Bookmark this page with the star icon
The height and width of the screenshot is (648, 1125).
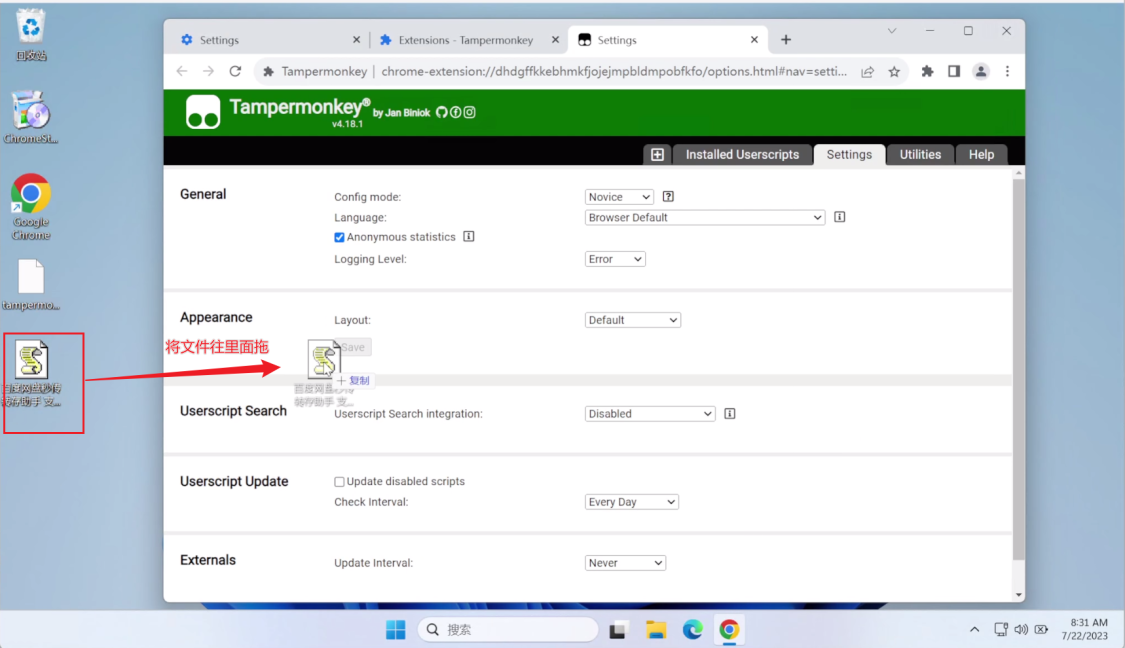(x=894, y=71)
